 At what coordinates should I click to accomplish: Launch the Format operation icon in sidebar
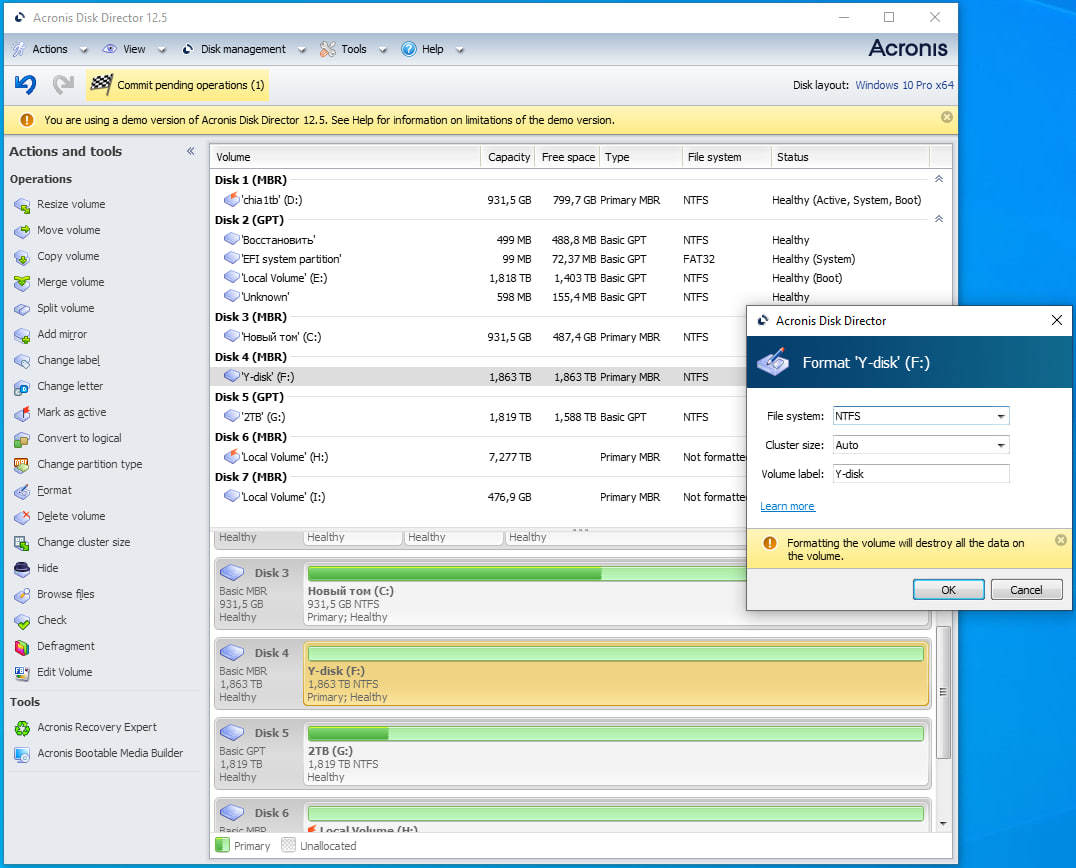[22, 491]
